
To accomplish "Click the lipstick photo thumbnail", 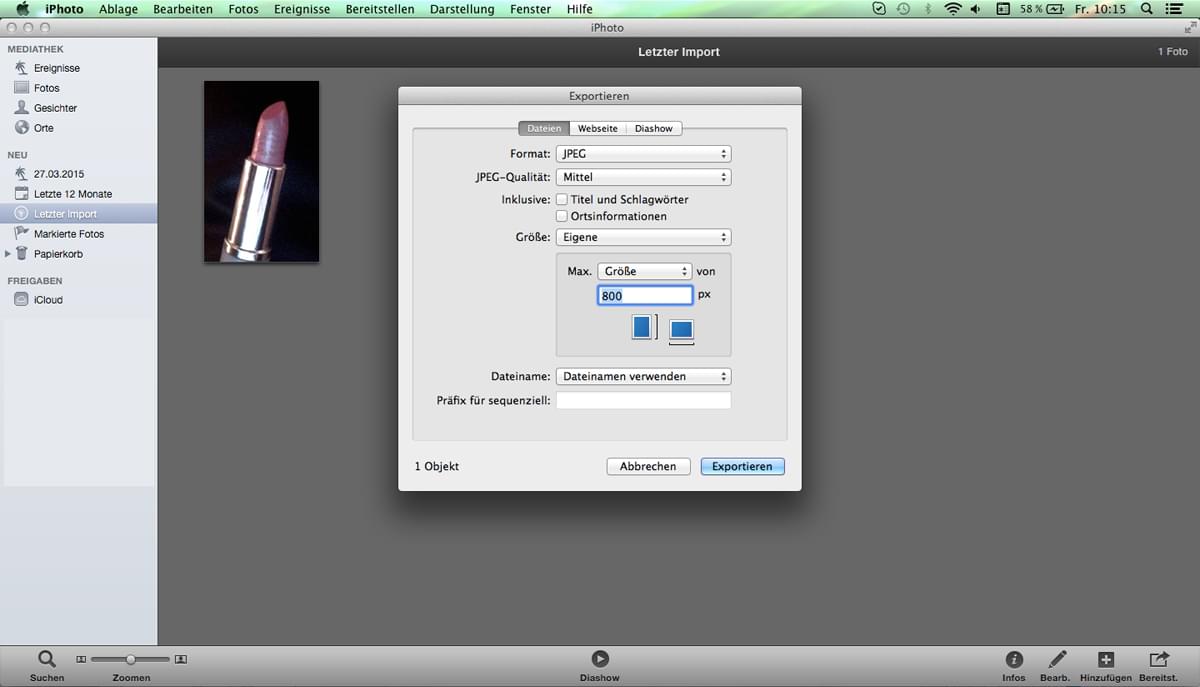I will pos(261,172).
